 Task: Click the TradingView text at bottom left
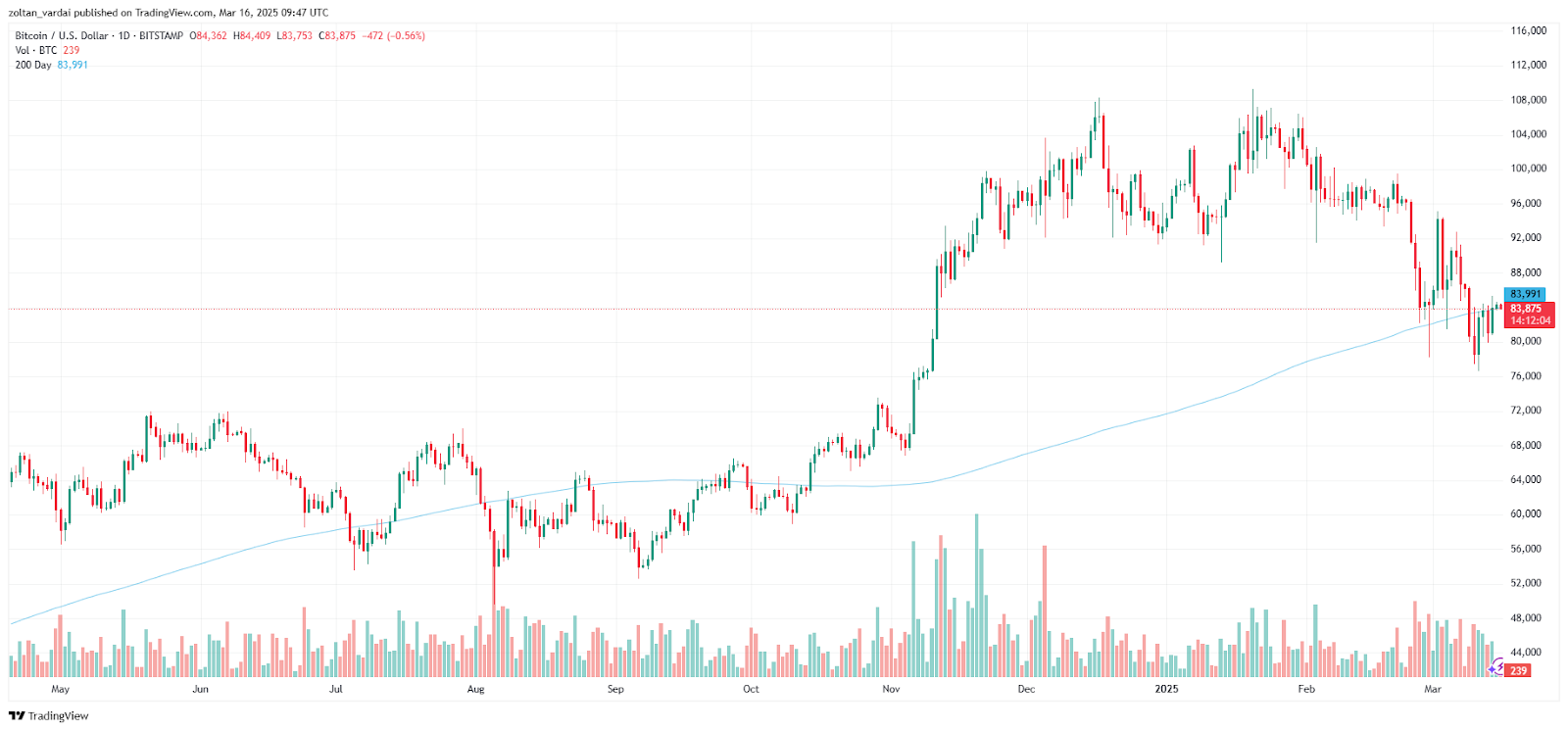(x=59, y=716)
